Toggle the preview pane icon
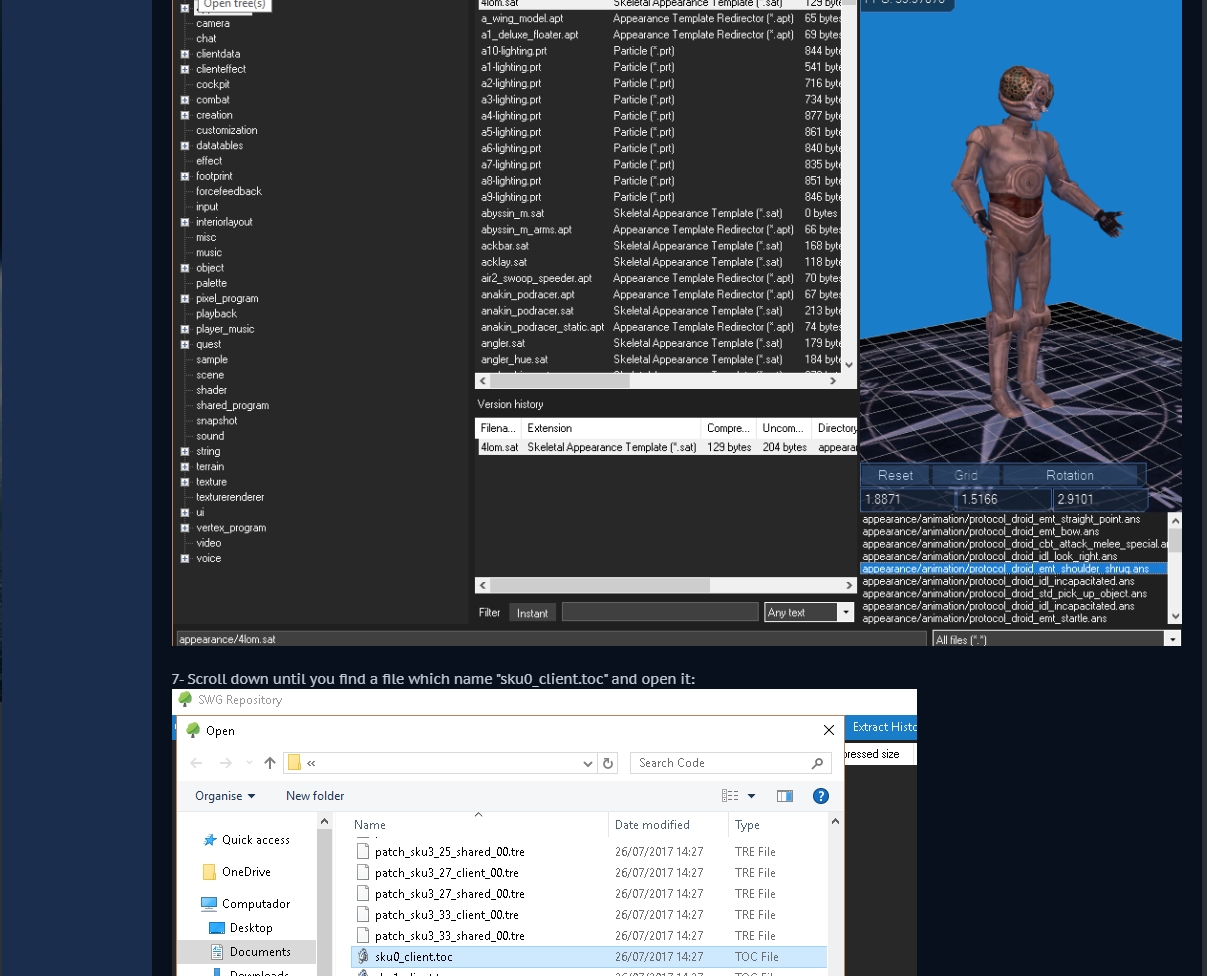The height and width of the screenshot is (976, 1207). pos(785,796)
